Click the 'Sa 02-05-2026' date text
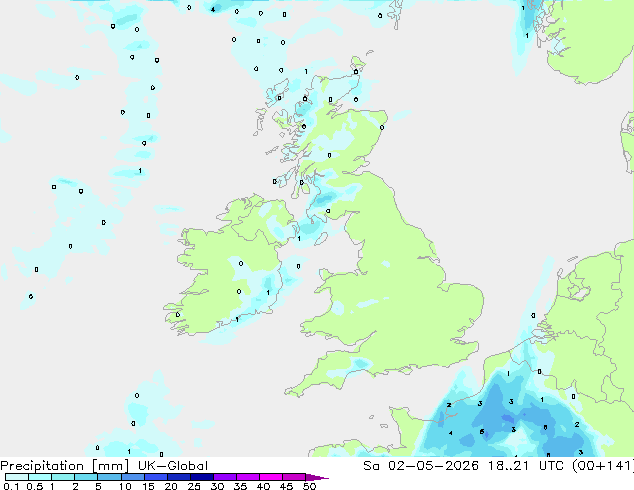634x490 pixels. [421, 466]
